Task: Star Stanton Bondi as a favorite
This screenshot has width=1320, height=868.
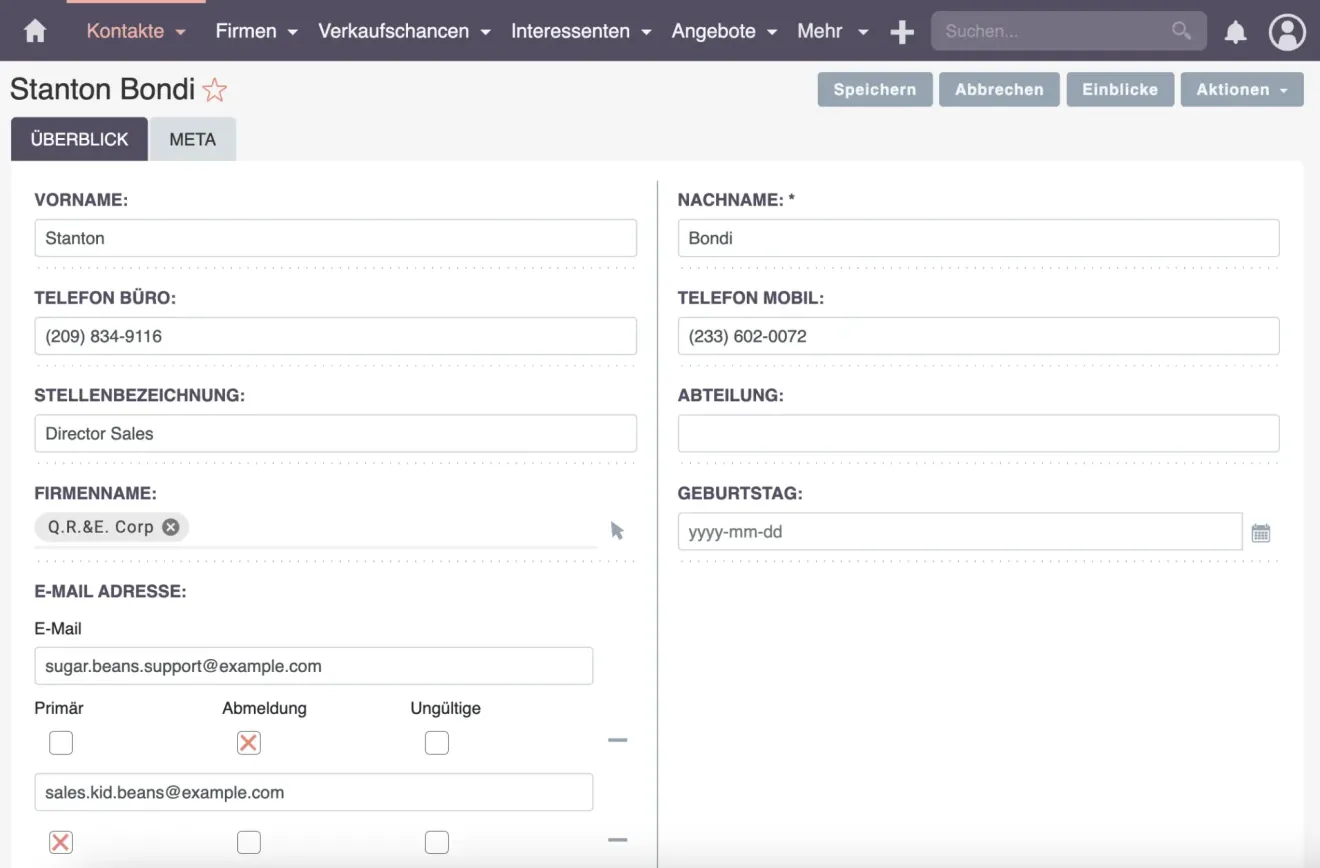Action: point(214,89)
